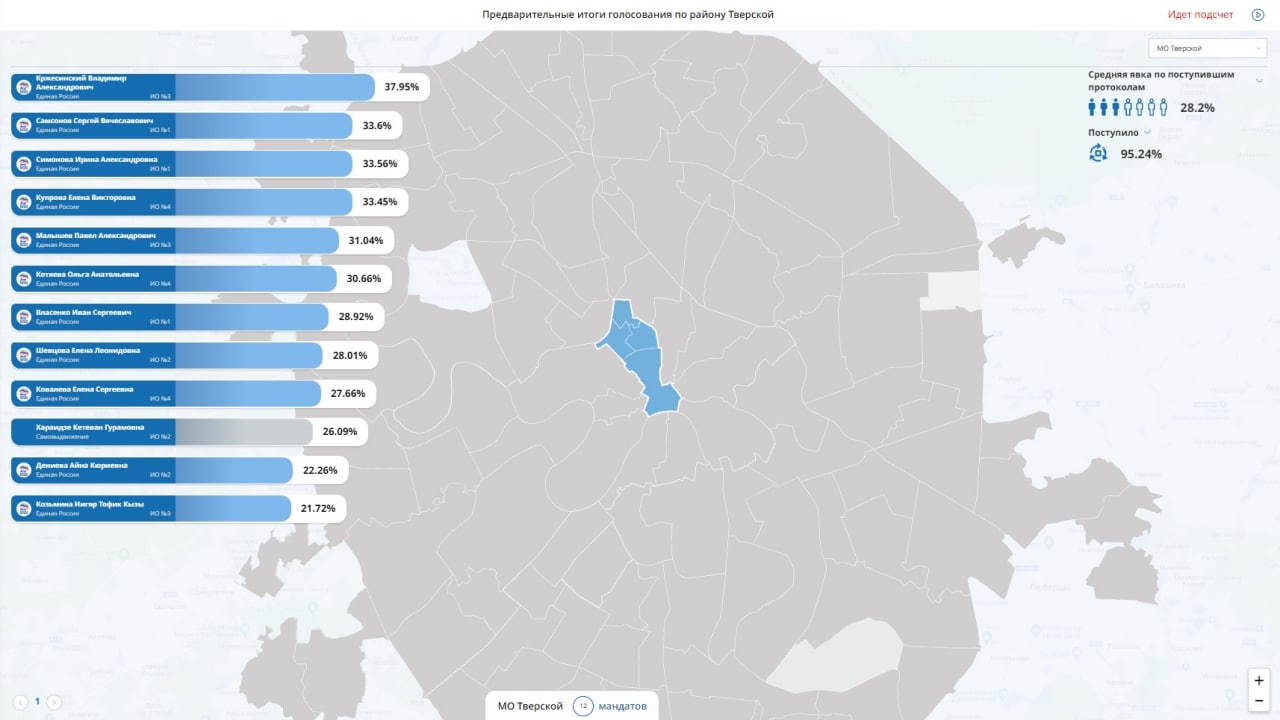
Task: Zoom out the map with minus button
Action: (x=1259, y=701)
